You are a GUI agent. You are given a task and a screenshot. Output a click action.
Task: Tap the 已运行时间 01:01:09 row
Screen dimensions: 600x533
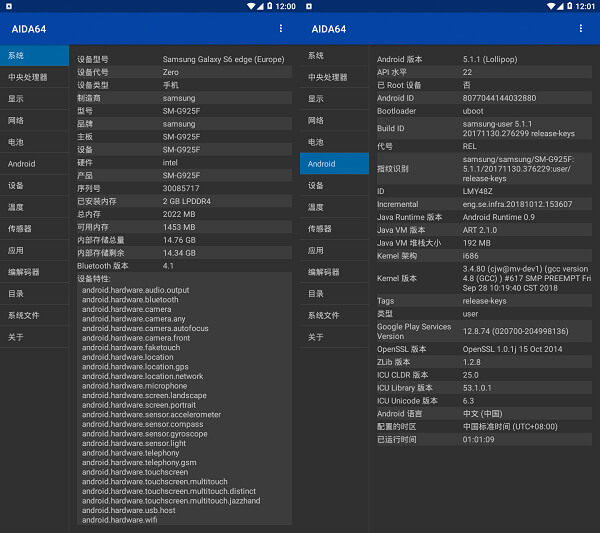click(x=484, y=439)
